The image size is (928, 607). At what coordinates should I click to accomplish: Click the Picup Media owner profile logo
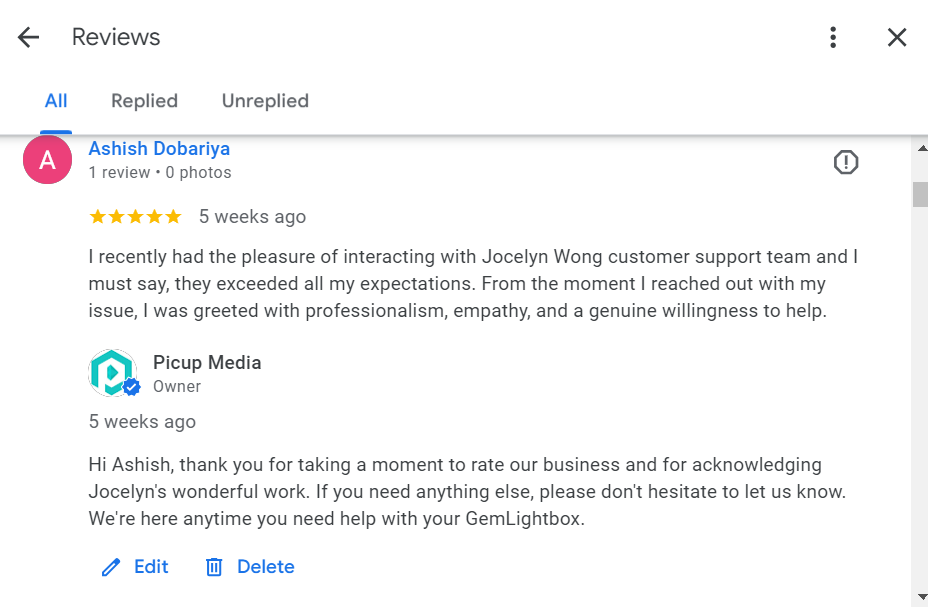click(112, 371)
